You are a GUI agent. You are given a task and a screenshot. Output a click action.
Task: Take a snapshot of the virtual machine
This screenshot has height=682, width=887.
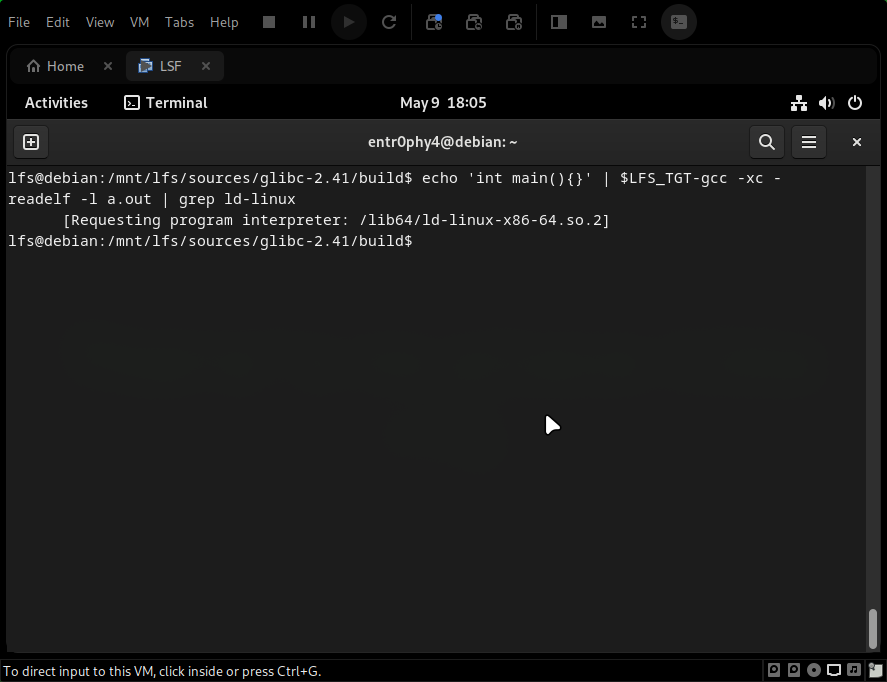434,21
